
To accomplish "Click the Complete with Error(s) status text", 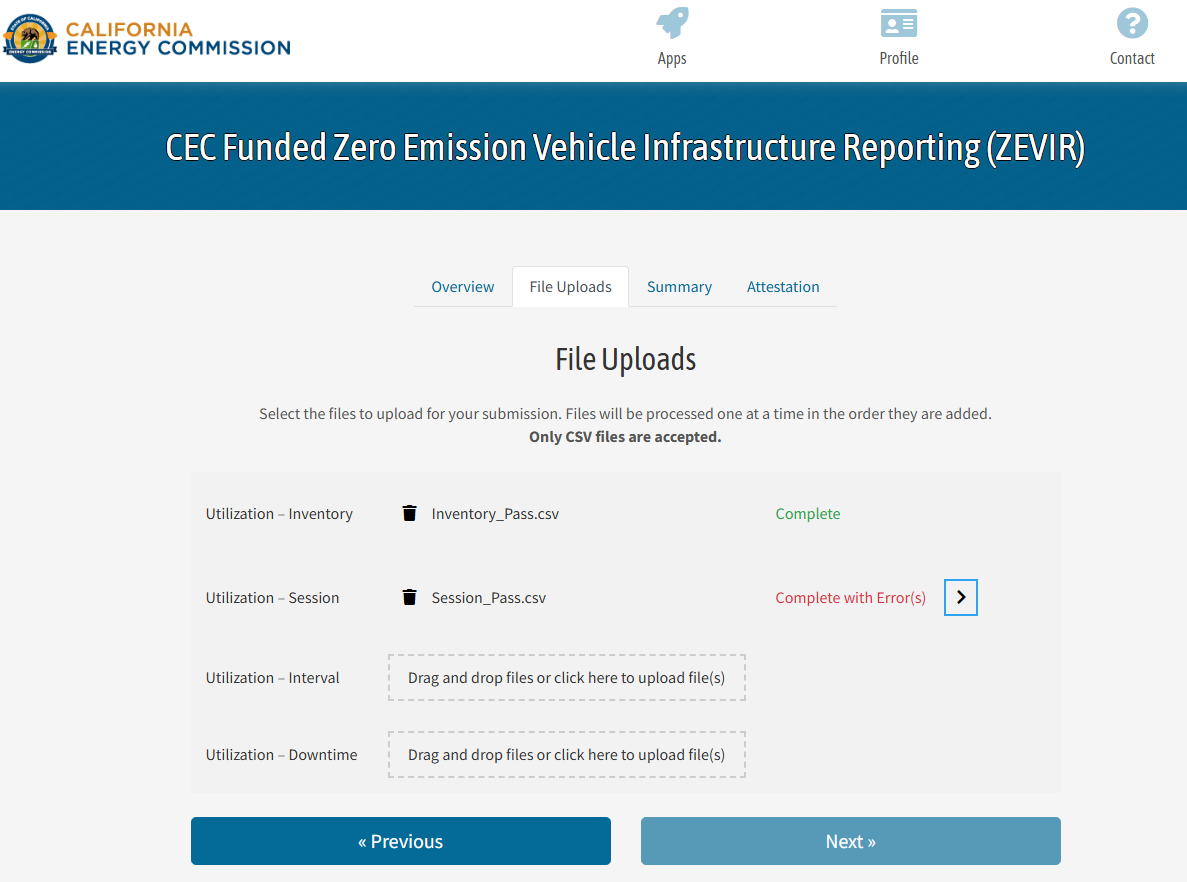I will point(850,597).
